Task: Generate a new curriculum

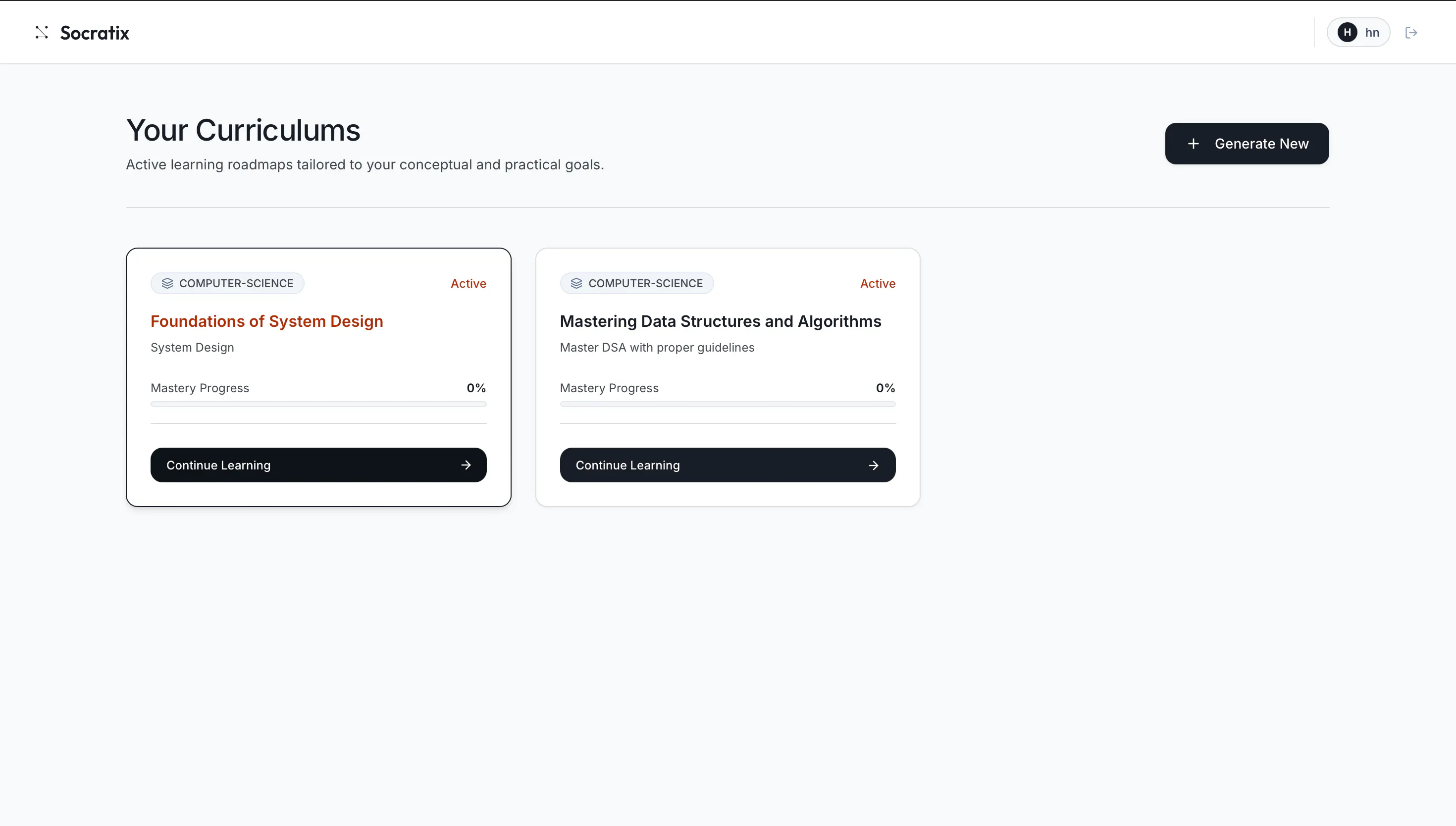Action: point(1247,144)
